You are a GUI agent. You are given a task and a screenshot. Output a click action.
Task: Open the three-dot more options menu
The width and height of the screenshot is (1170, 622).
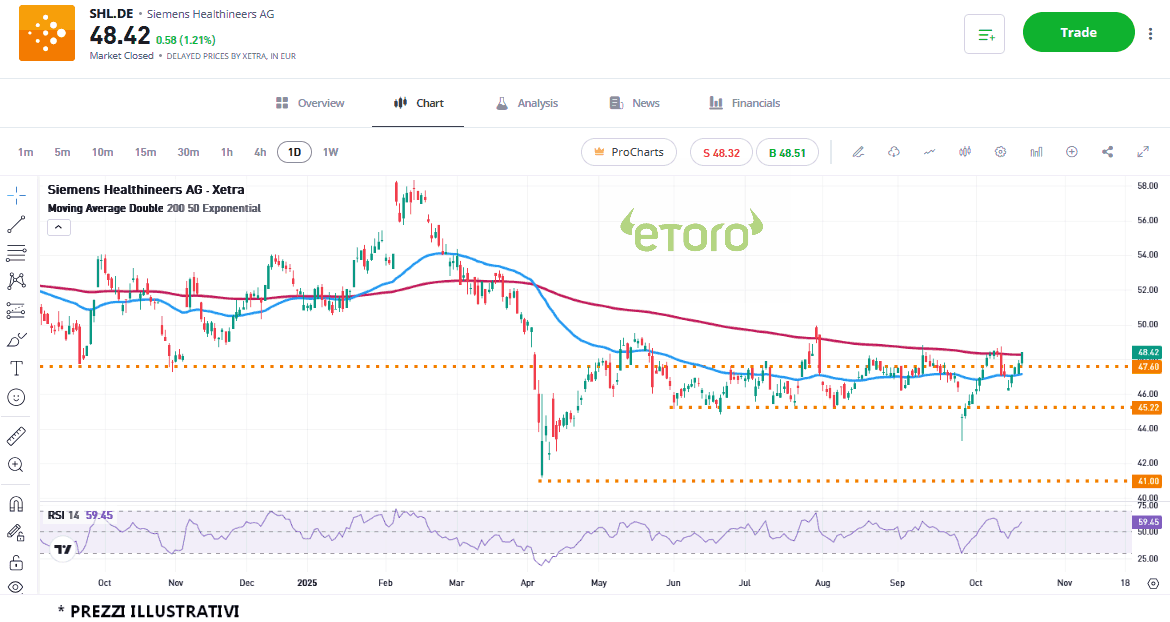pyautogui.click(x=1150, y=33)
